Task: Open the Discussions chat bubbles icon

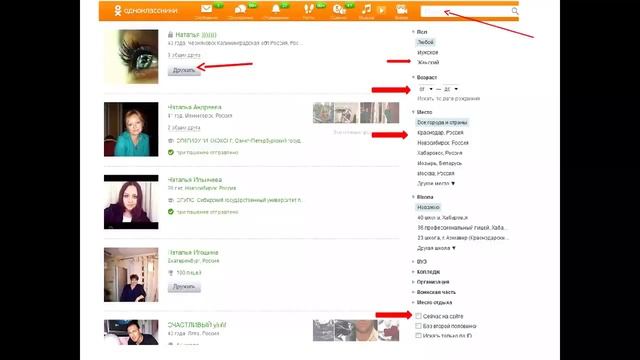Action: click(241, 9)
